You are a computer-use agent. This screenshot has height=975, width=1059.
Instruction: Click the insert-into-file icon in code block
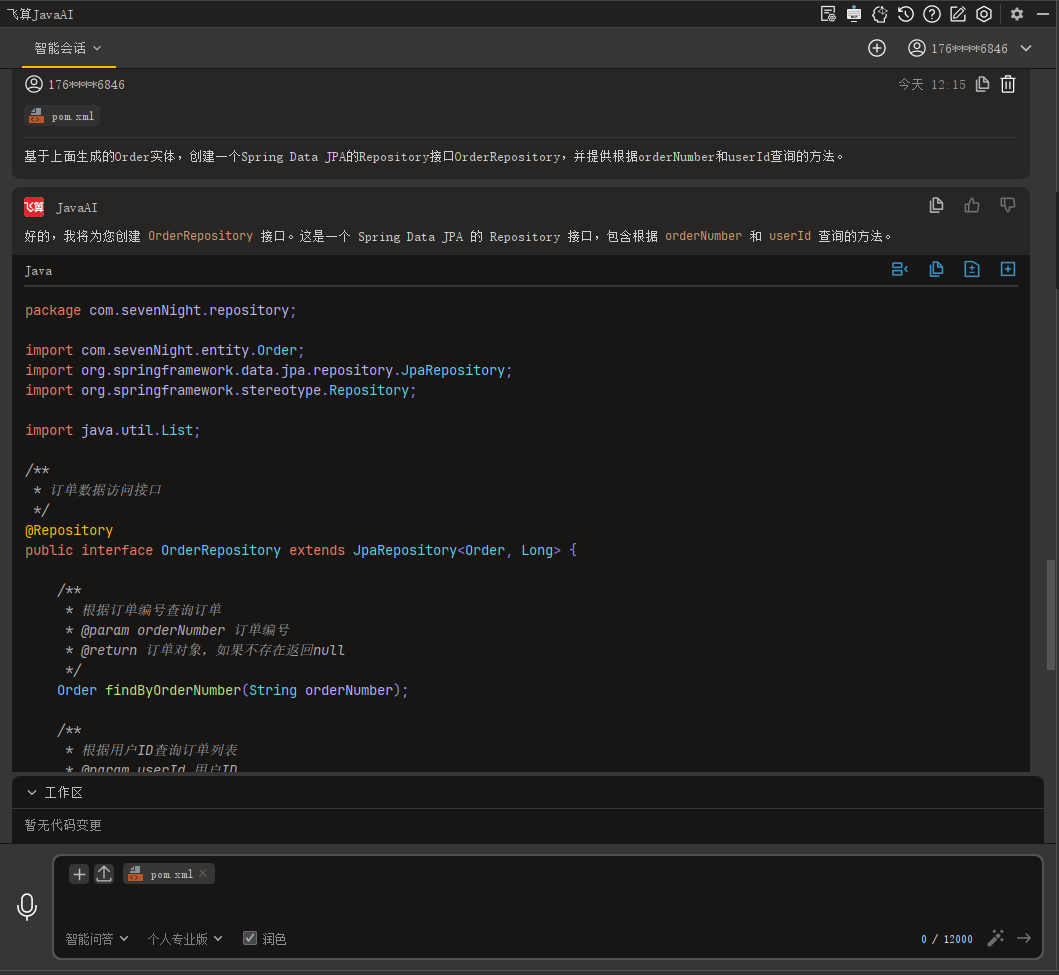click(x=972, y=269)
